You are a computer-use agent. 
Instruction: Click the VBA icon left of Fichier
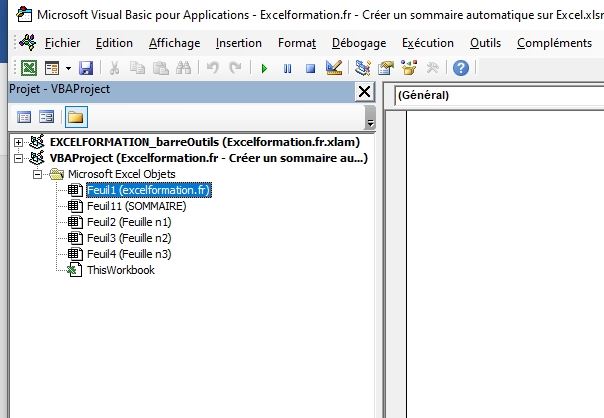[x=28, y=42]
